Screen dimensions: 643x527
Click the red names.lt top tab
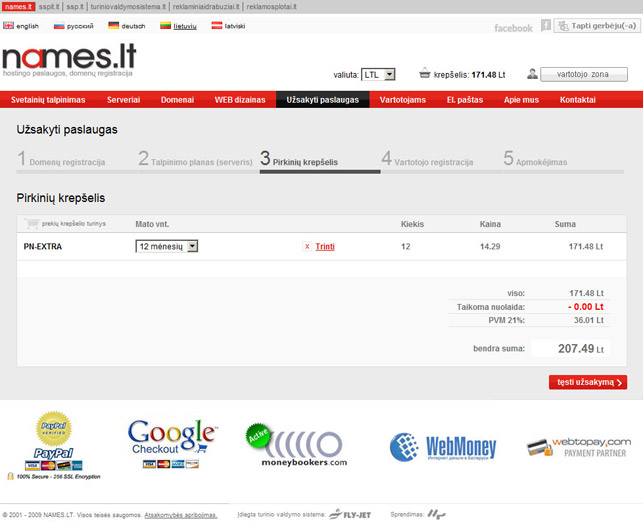[18, 7]
